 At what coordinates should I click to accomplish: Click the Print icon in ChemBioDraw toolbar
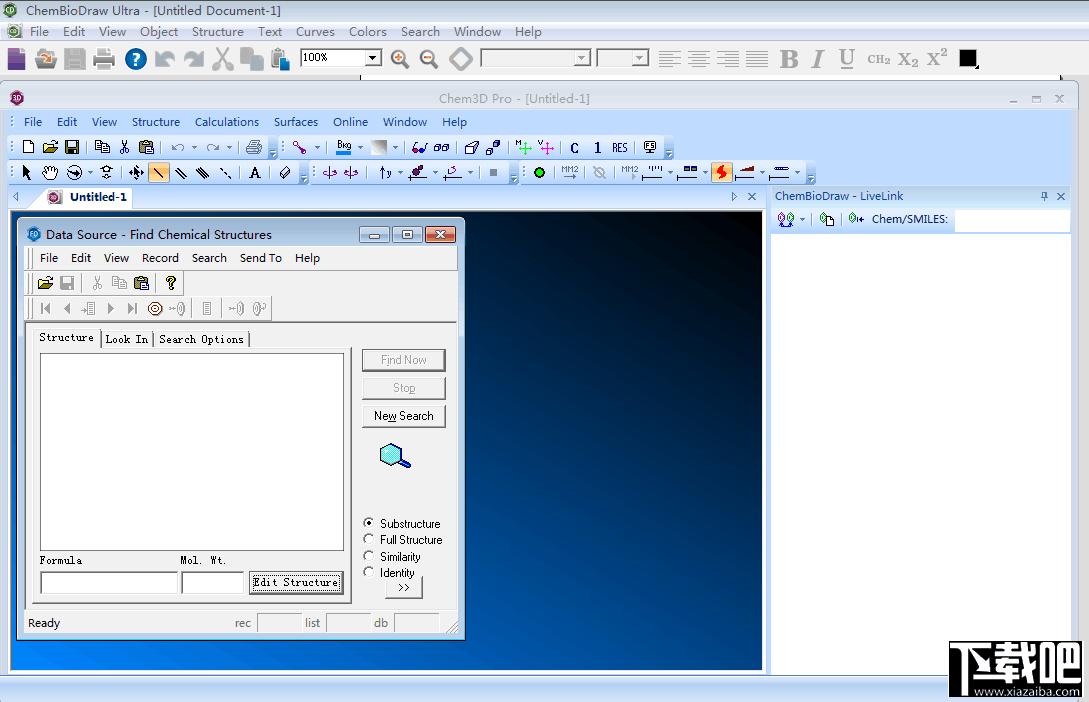[x=104, y=59]
